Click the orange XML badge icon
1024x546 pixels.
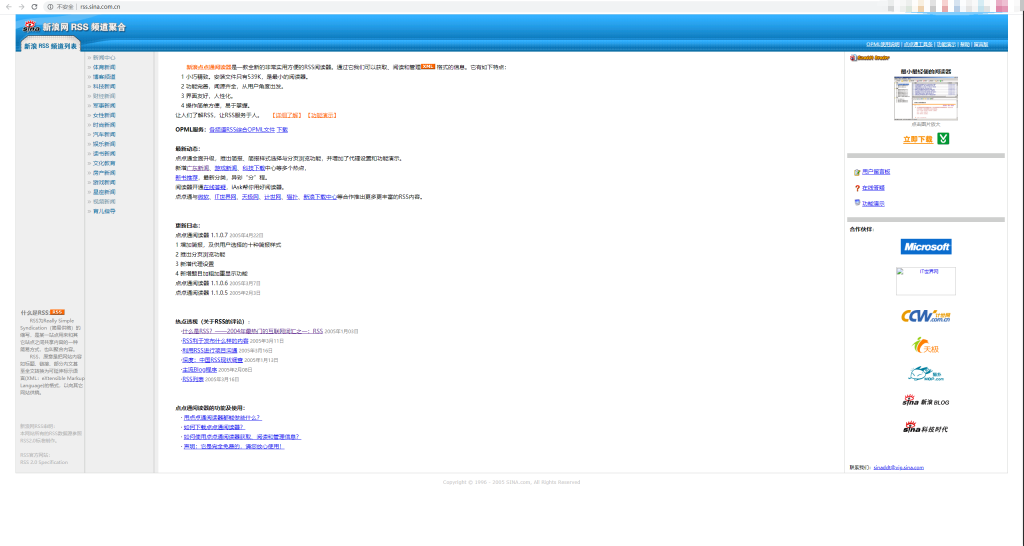(x=428, y=66)
